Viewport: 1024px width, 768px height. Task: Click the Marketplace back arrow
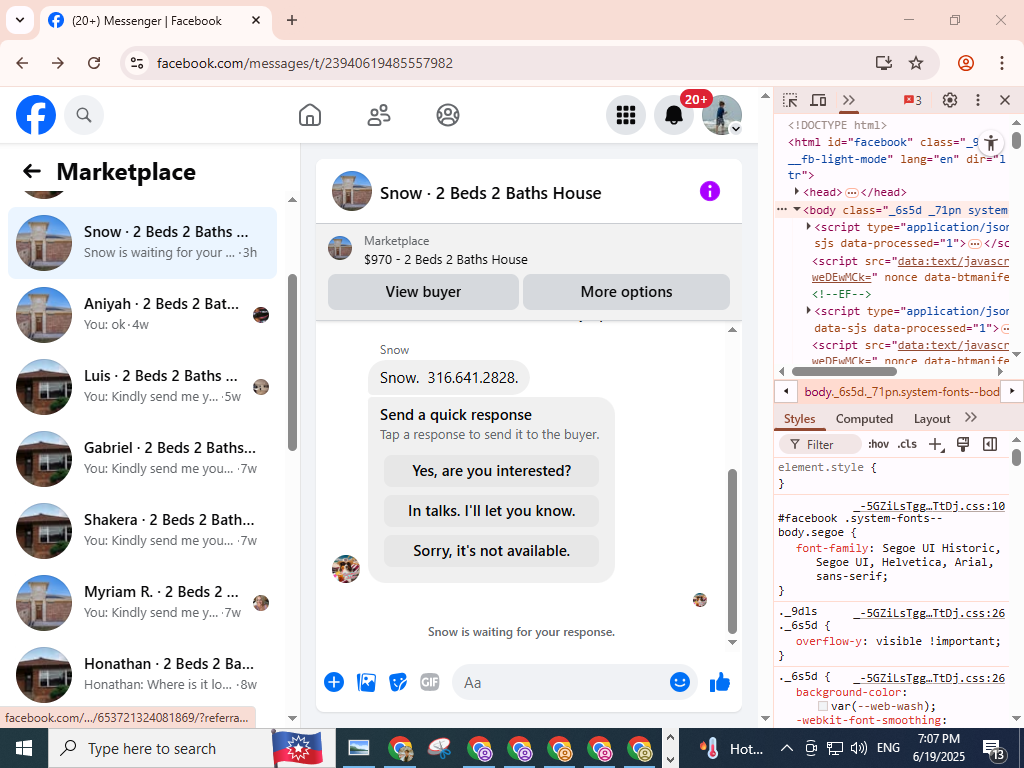point(31,171)
